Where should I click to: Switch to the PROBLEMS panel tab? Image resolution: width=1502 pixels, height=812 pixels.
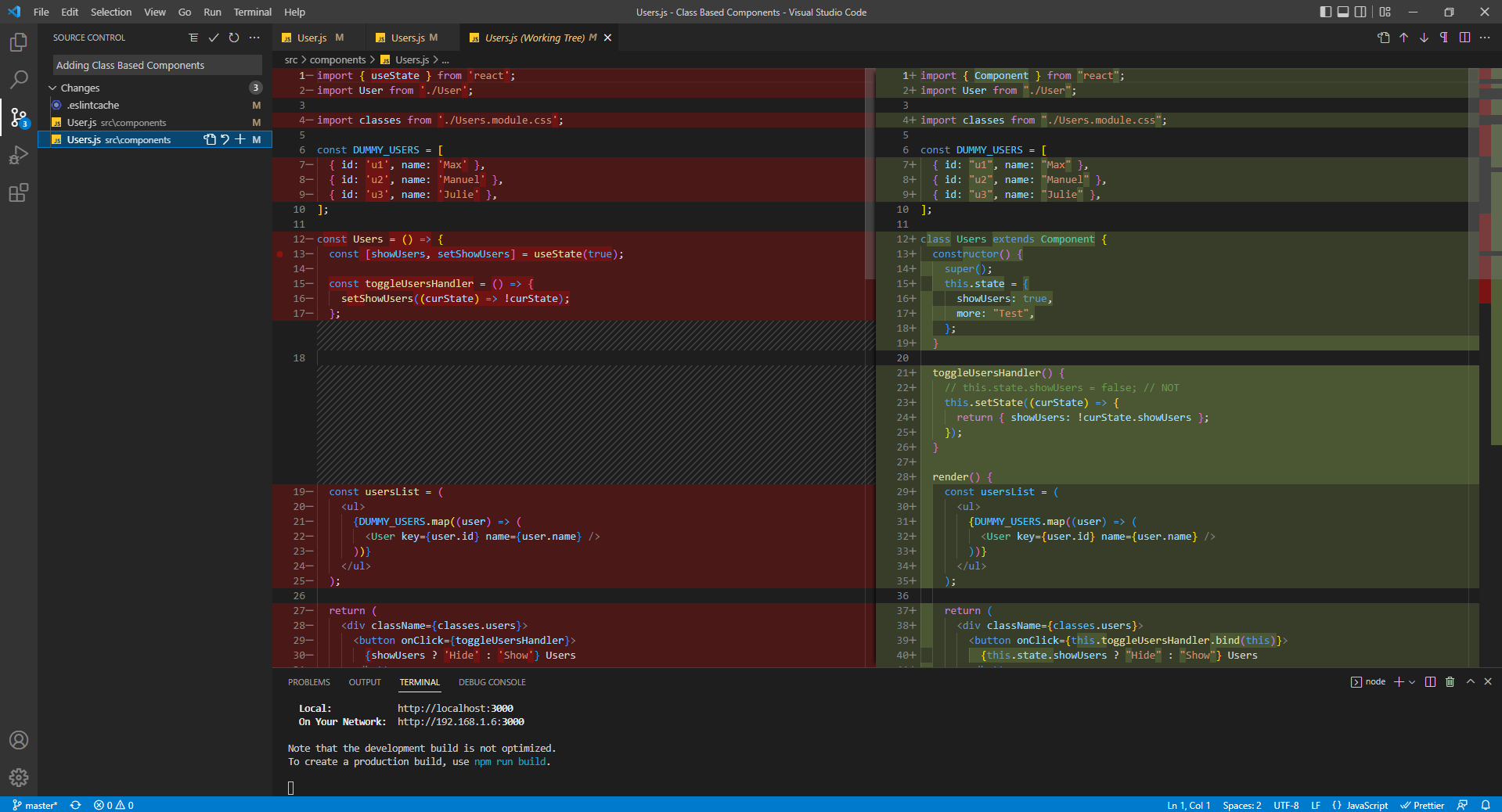308,682
